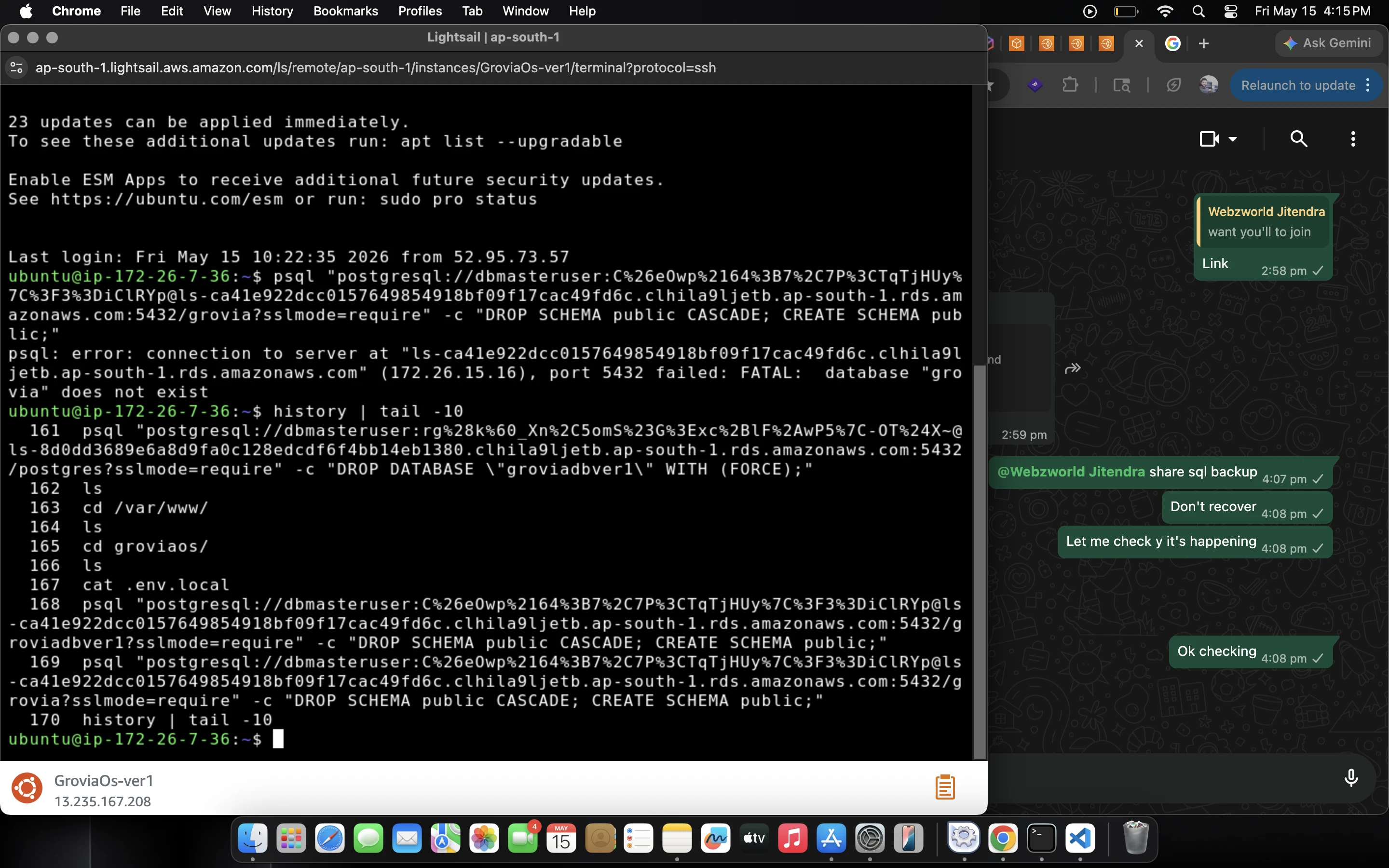Open the 'Link' message bubble

click(x=1263, y=237)
